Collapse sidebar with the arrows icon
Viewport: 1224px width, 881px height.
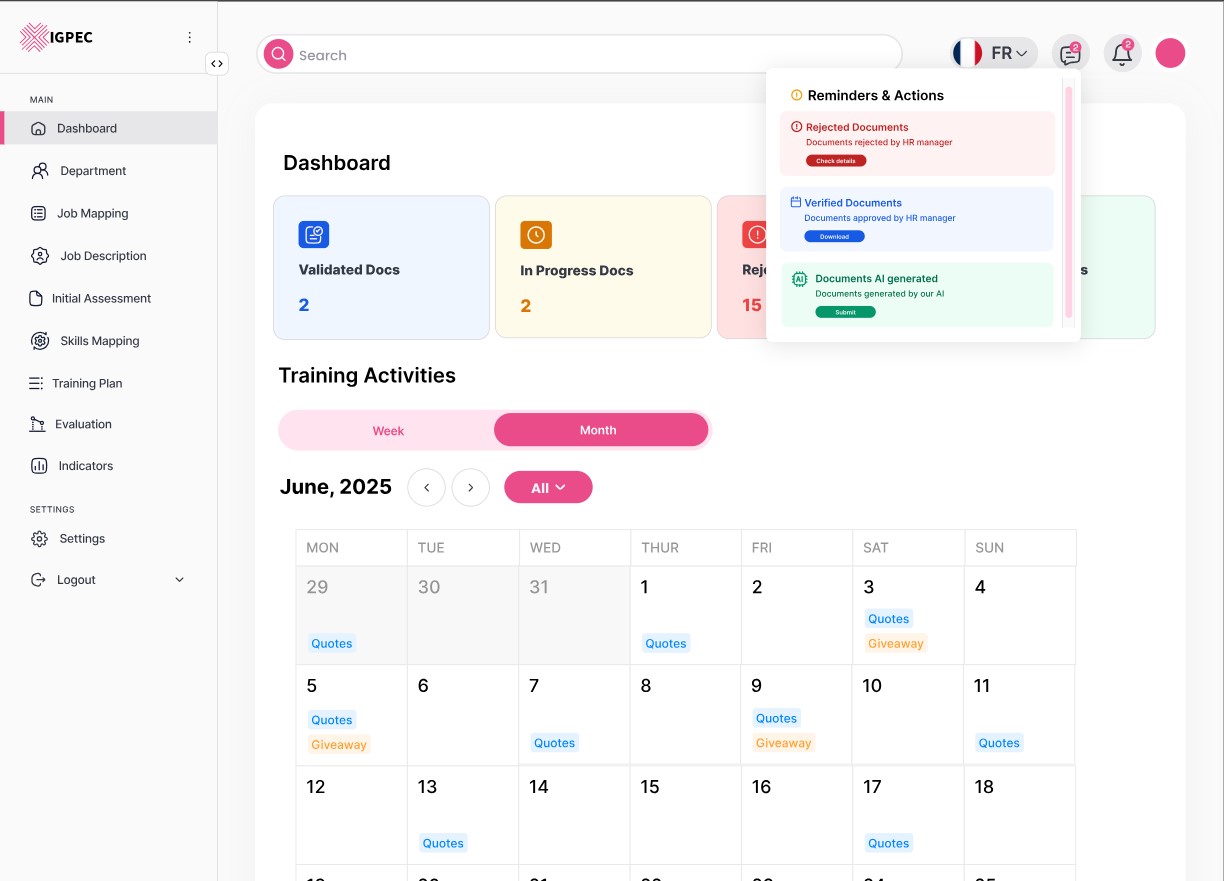coord(217,64)
